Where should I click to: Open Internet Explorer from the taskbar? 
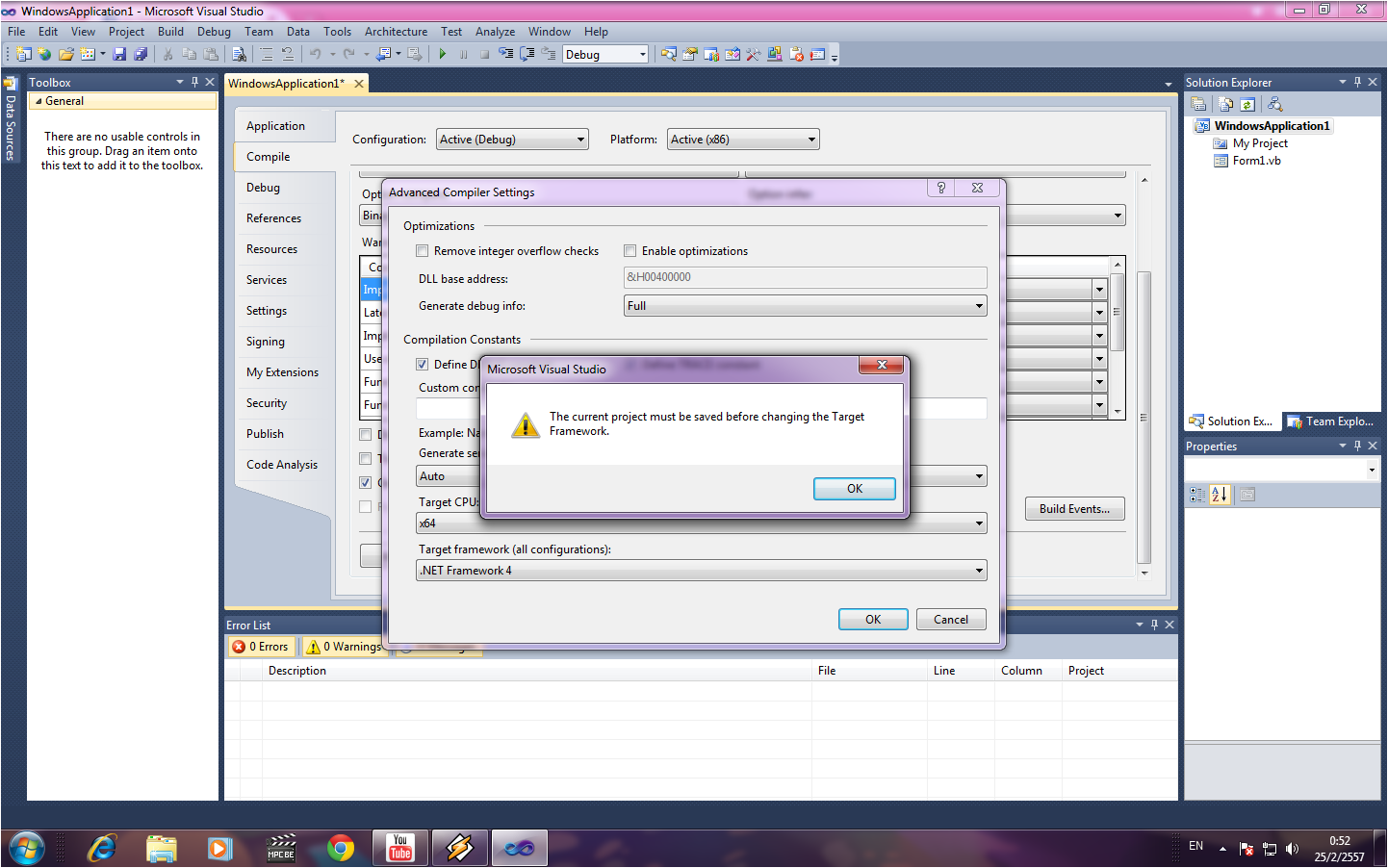click(x=101, y=848)
